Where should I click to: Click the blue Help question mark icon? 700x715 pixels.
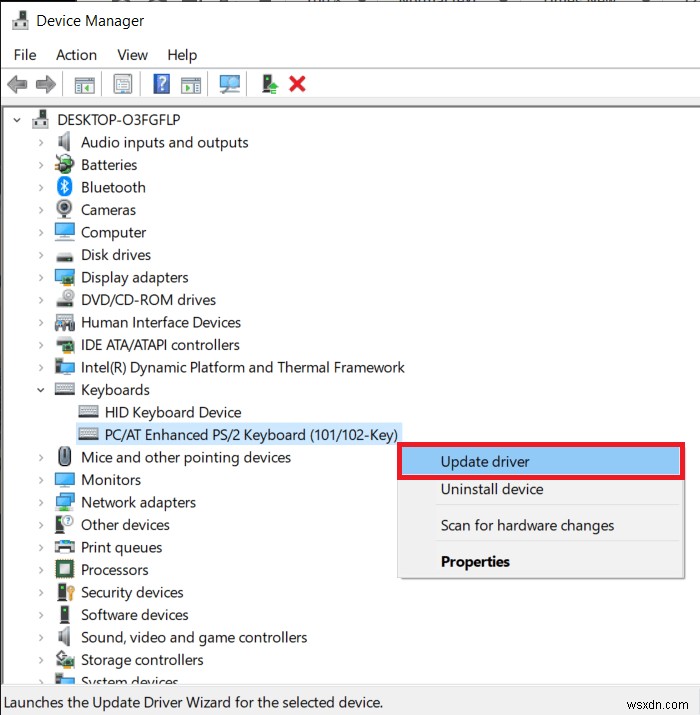tap(161, 84)
